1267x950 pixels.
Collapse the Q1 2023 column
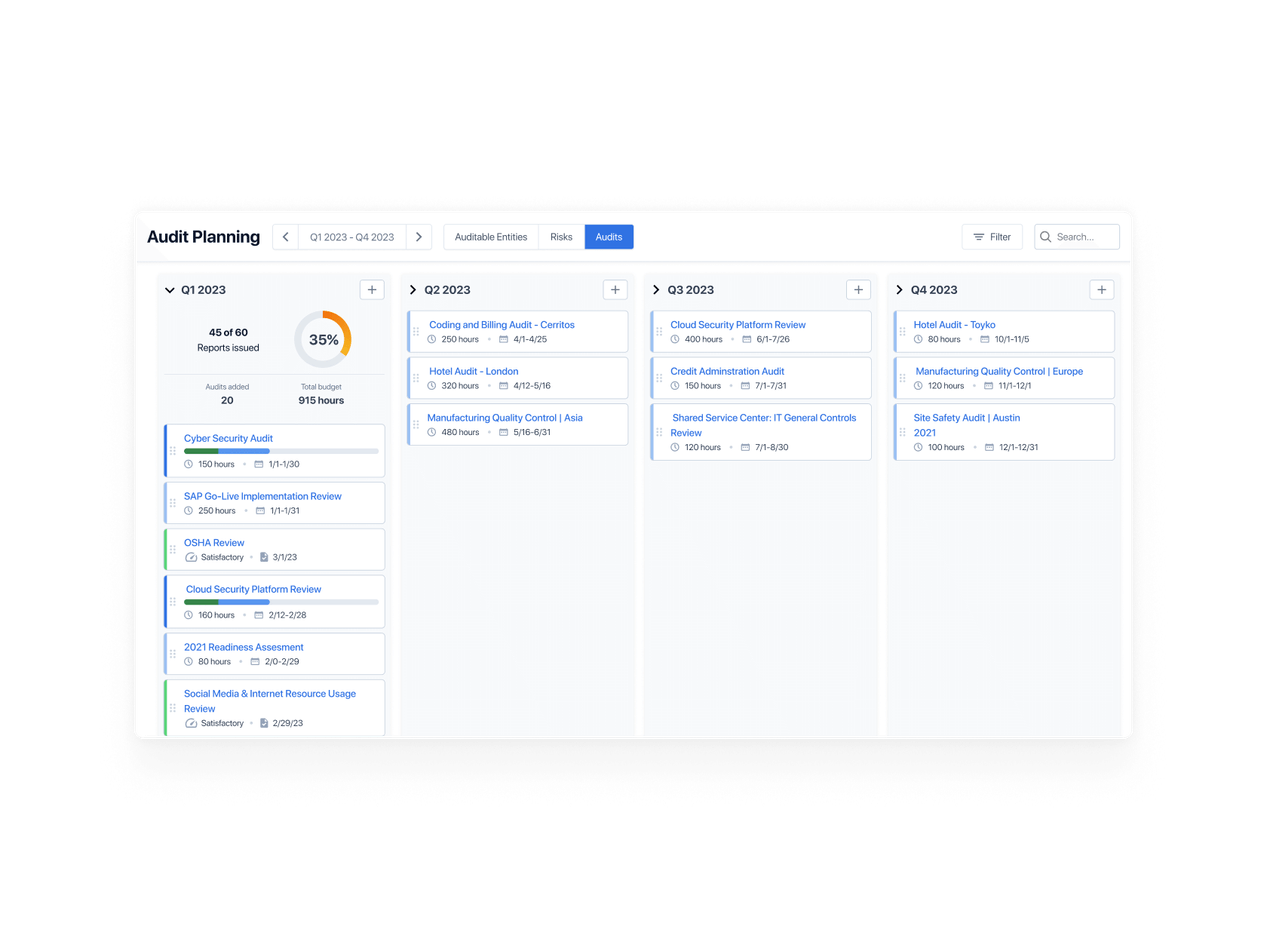point(170,290)
